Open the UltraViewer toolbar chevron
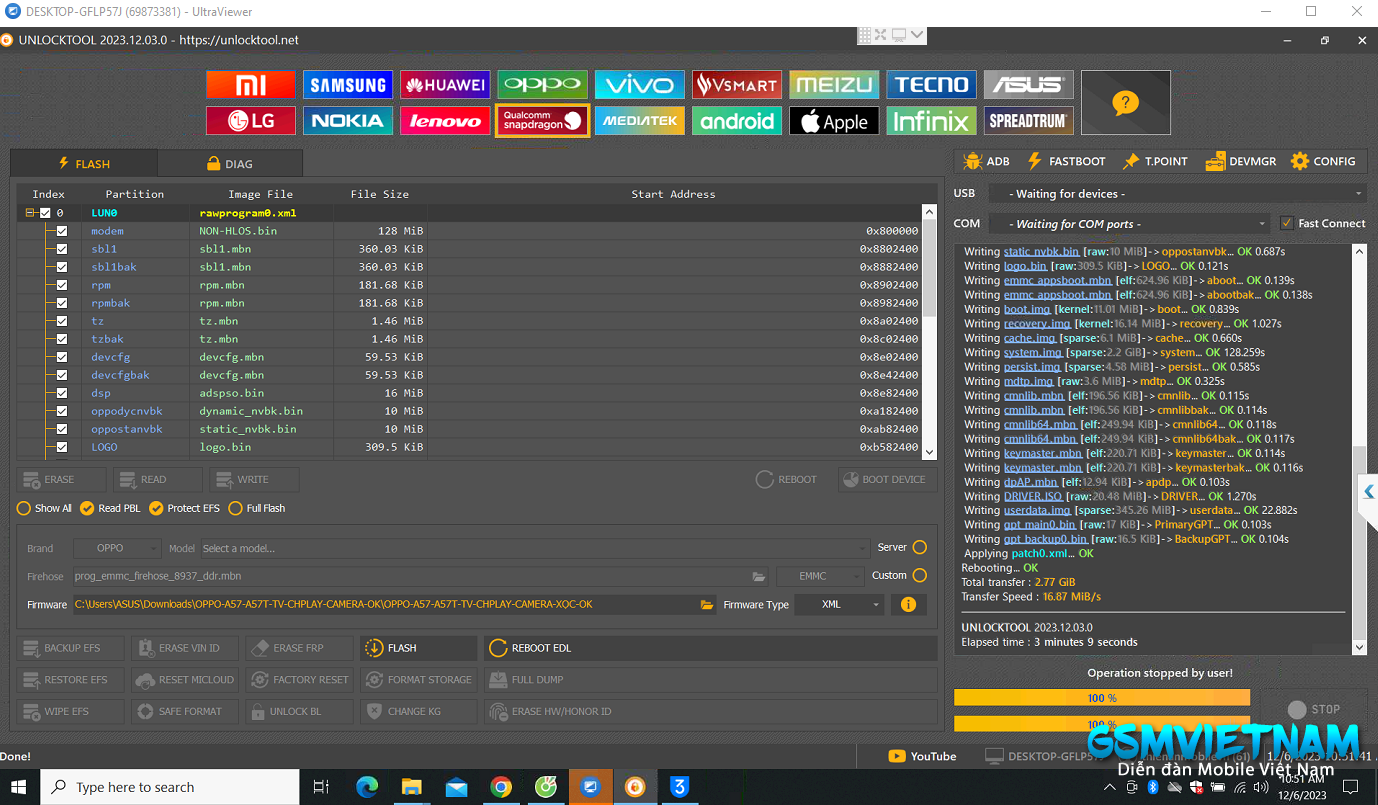1378x805 pixels. (917, 35)
